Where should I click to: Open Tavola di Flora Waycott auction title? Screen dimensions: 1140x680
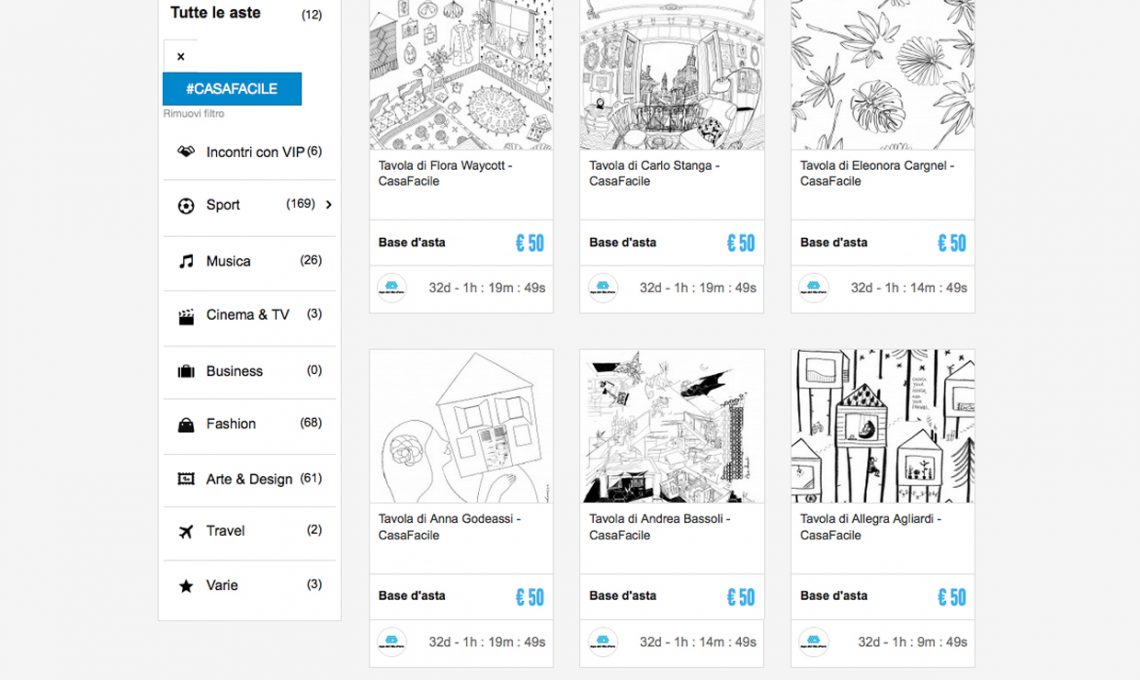(x=445, y=173)
